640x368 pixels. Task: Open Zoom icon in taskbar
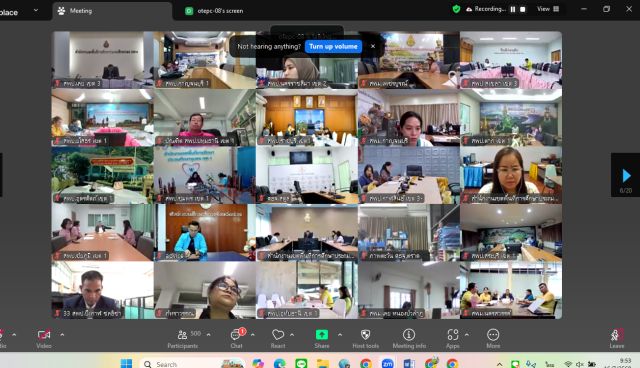(387, 363)
